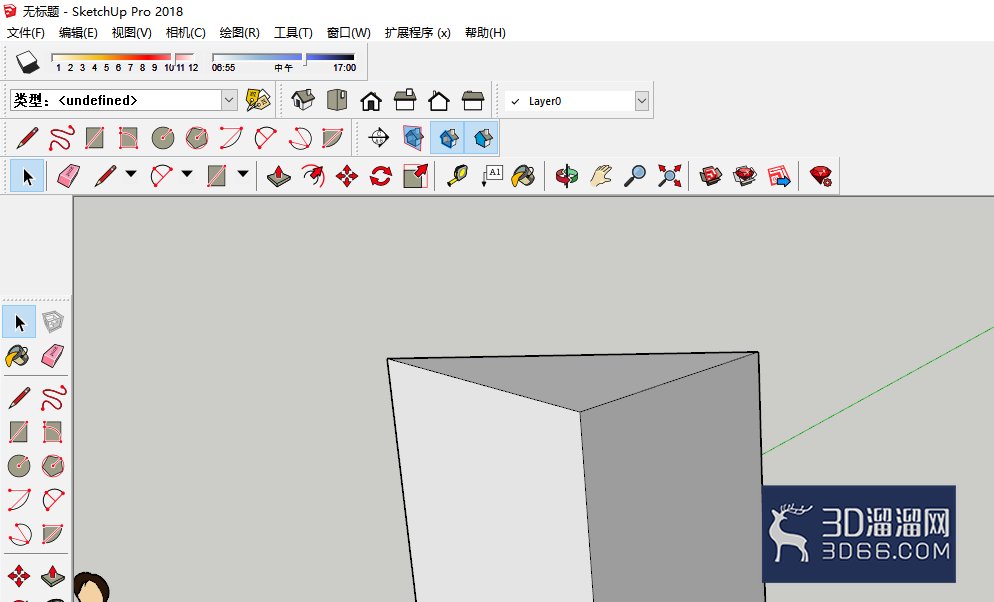This screenshot has width=994, height=602.
Task: Switch to the Iso view house icon
Action: click(x=303, y=100)
